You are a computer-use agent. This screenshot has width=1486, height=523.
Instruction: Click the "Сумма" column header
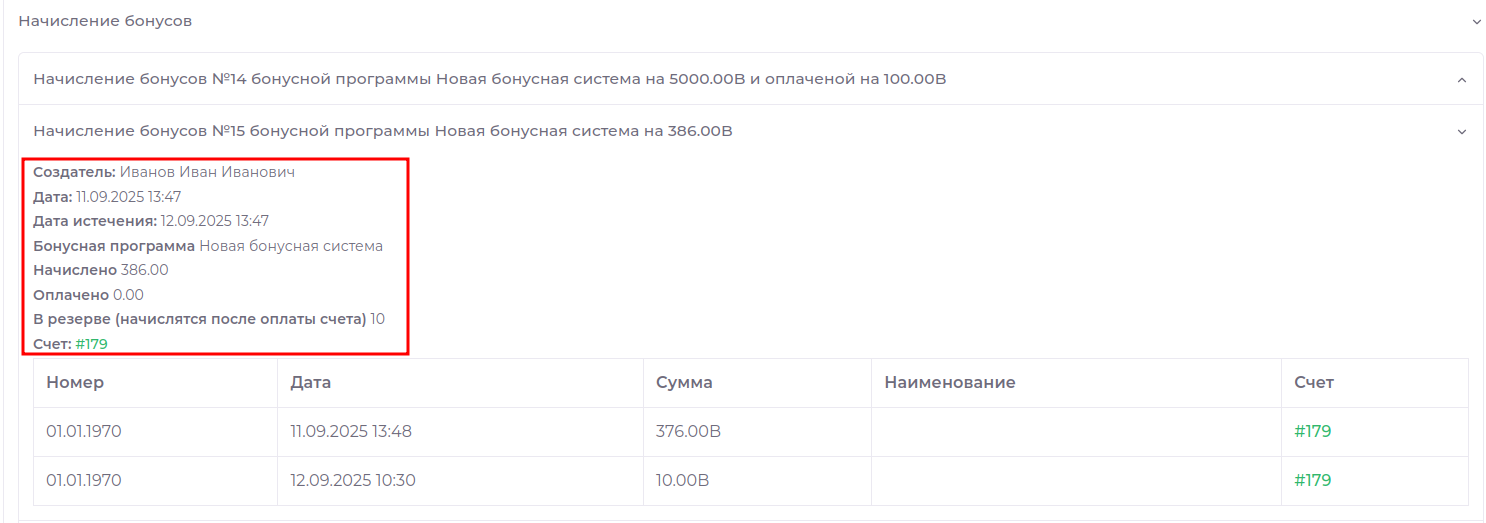(684, 383)
